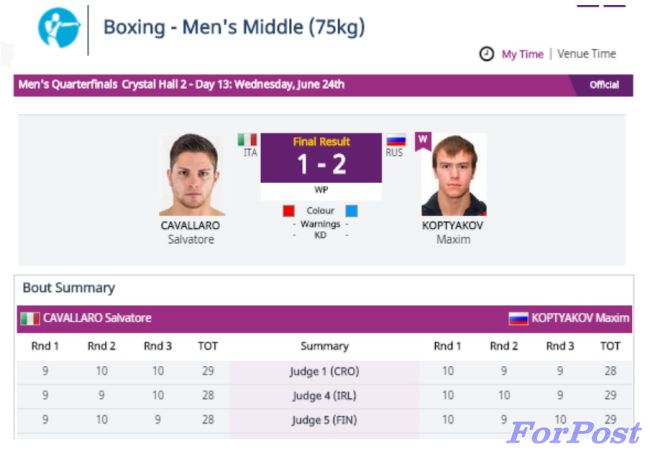
Task: Switch to My Time display
Action: click(522, 54)
